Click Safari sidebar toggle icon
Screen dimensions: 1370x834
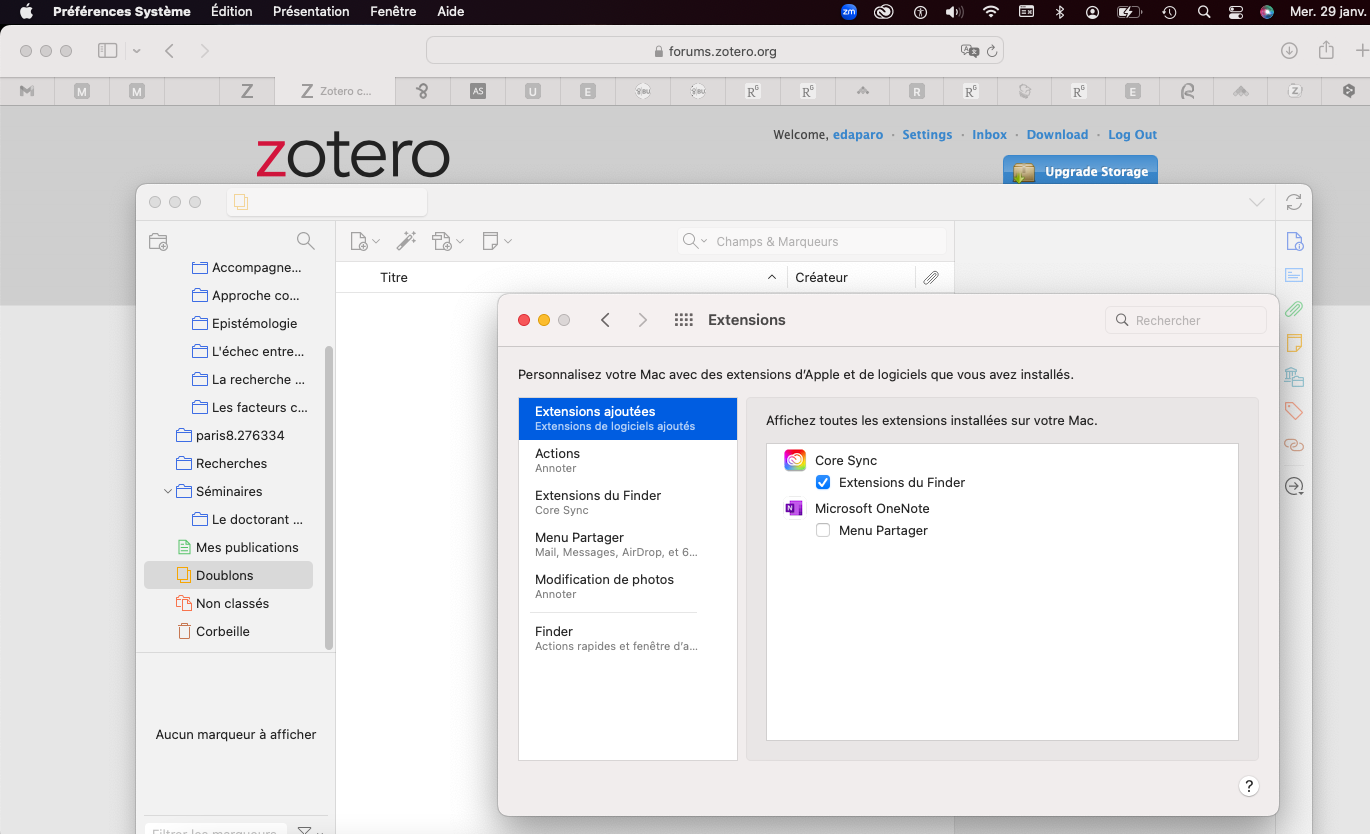click(107, 50)
